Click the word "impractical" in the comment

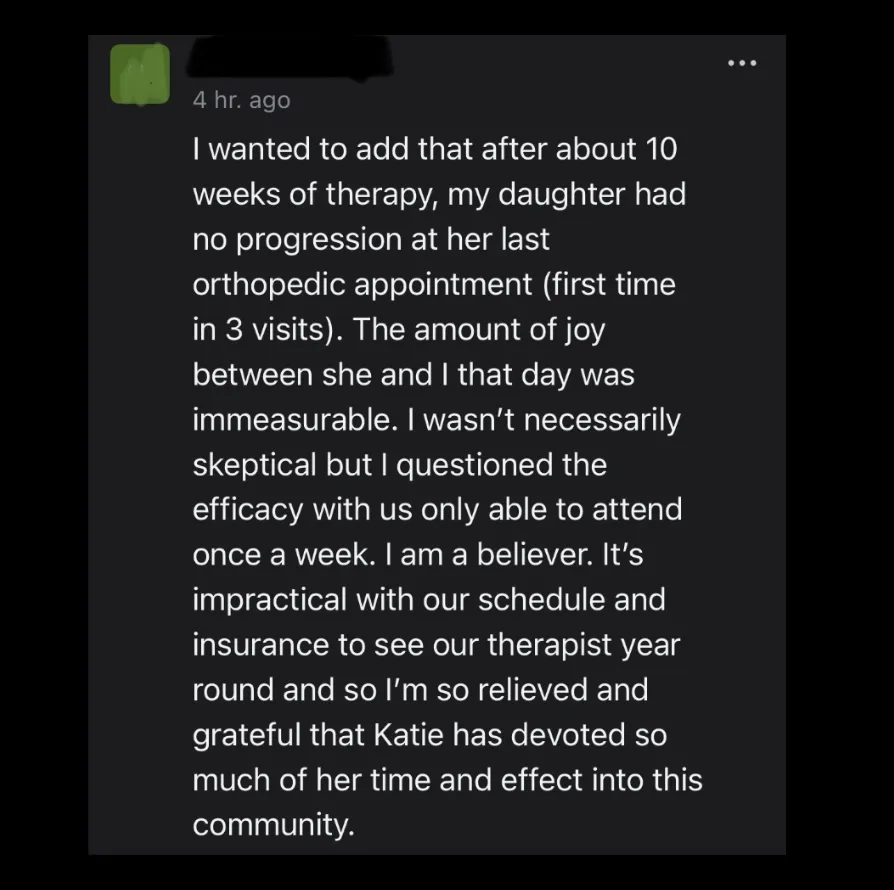pyautogui.click(x=270, y=600)
